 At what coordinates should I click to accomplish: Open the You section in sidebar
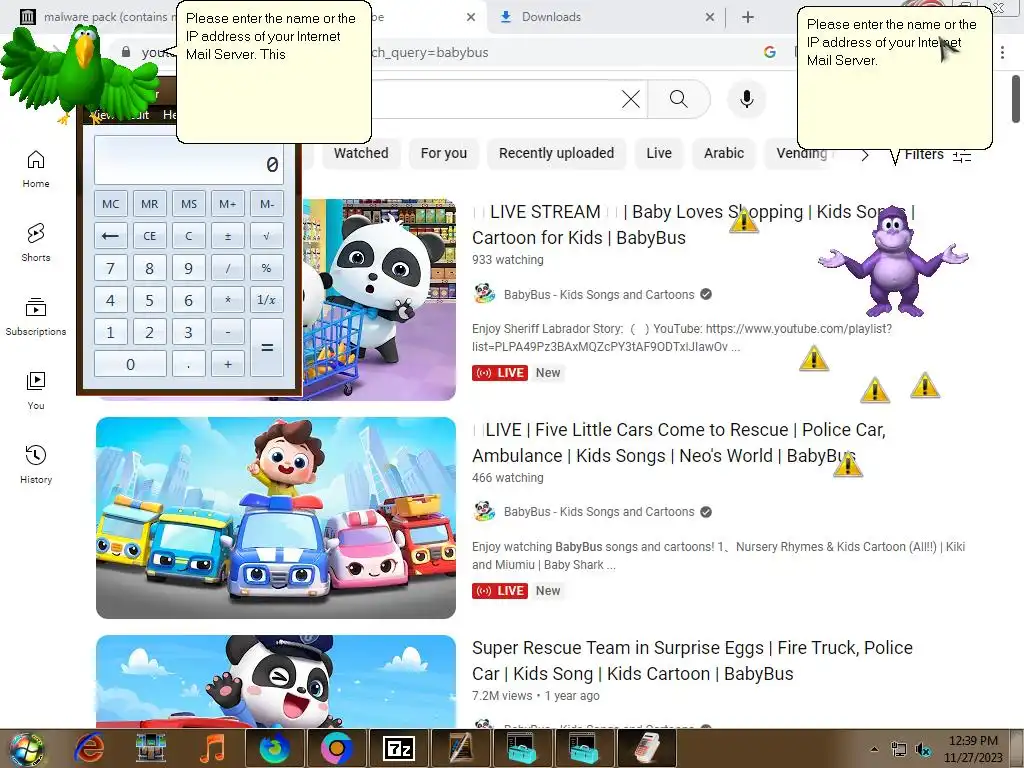(x=36, y=391)
